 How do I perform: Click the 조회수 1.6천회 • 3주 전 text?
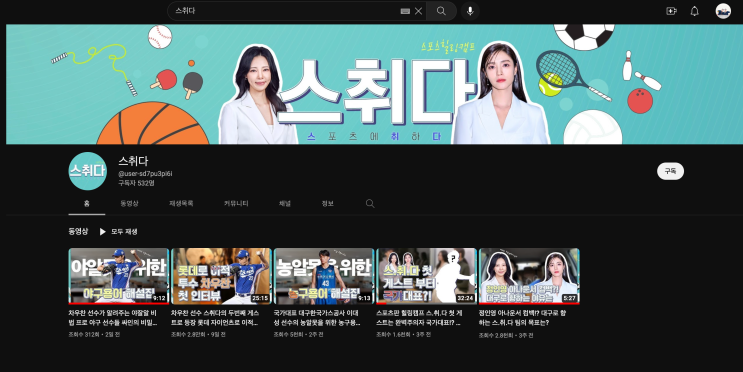(x=403, y=335)
